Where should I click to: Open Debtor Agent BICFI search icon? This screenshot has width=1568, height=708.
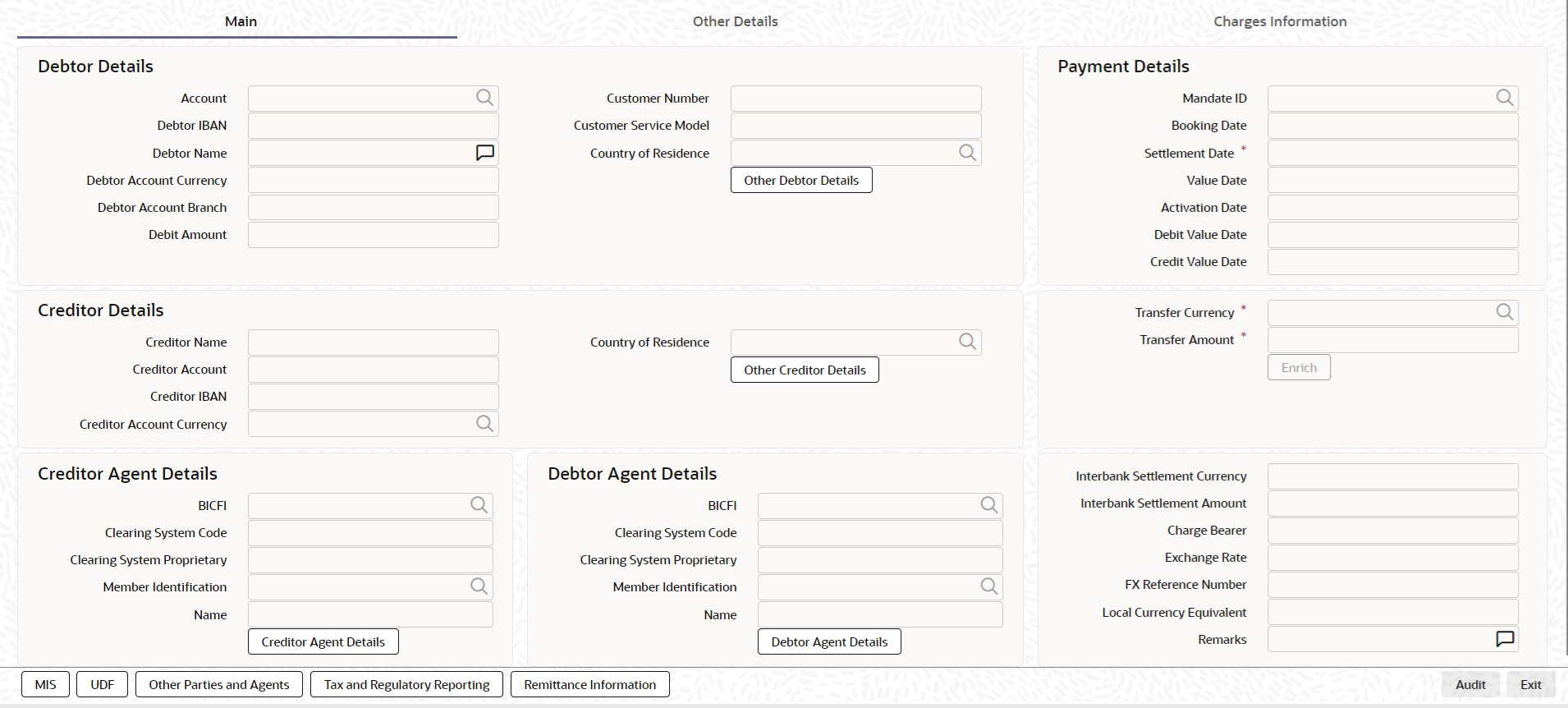[x=989, y=505]
